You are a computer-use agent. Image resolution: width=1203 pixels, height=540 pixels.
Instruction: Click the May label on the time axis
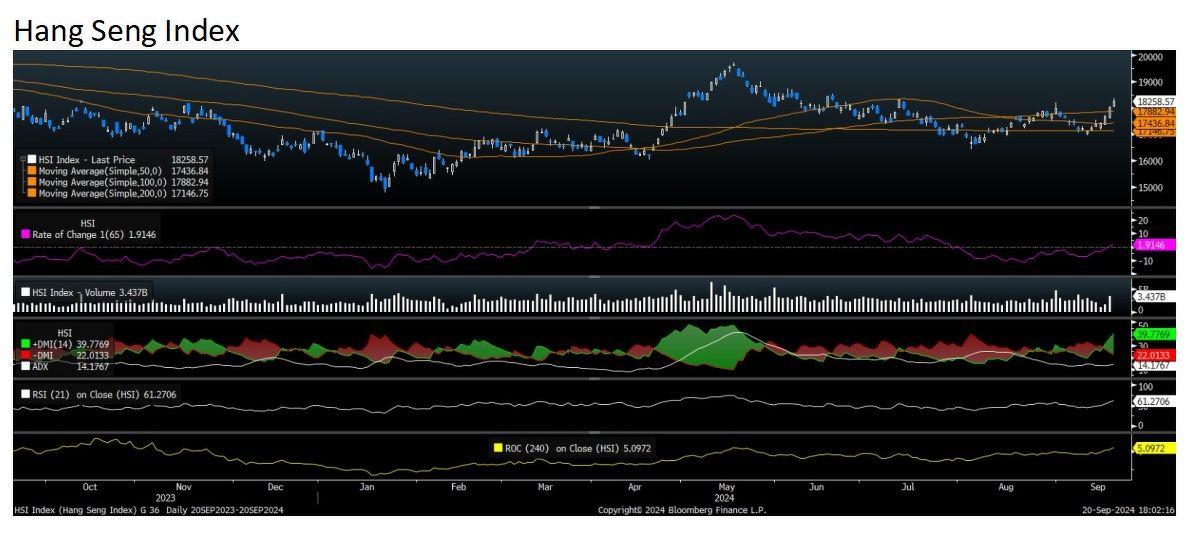pyautogui.click(x=727, y=487)
